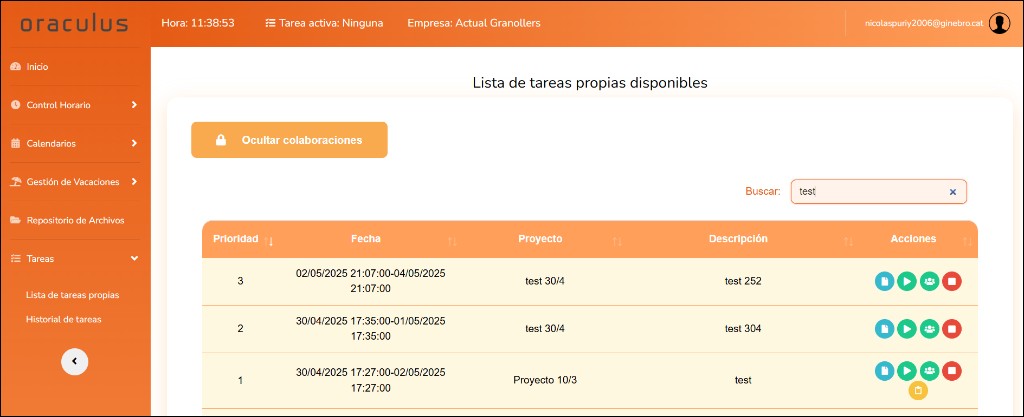Screen dimensions: 1024x417
Task: Click the Ocultar colaboraciones button
Action: point(289,140)
